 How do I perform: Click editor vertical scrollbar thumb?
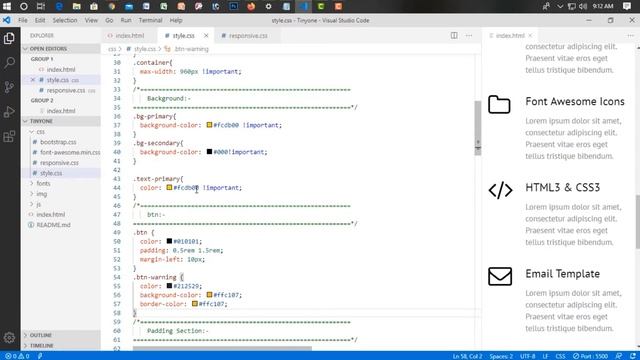pos(478,128)
